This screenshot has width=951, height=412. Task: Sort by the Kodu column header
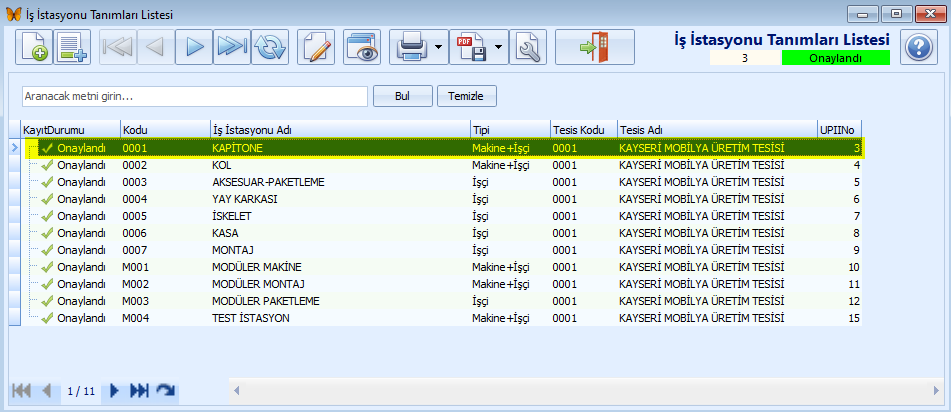[x=165, y=130]
